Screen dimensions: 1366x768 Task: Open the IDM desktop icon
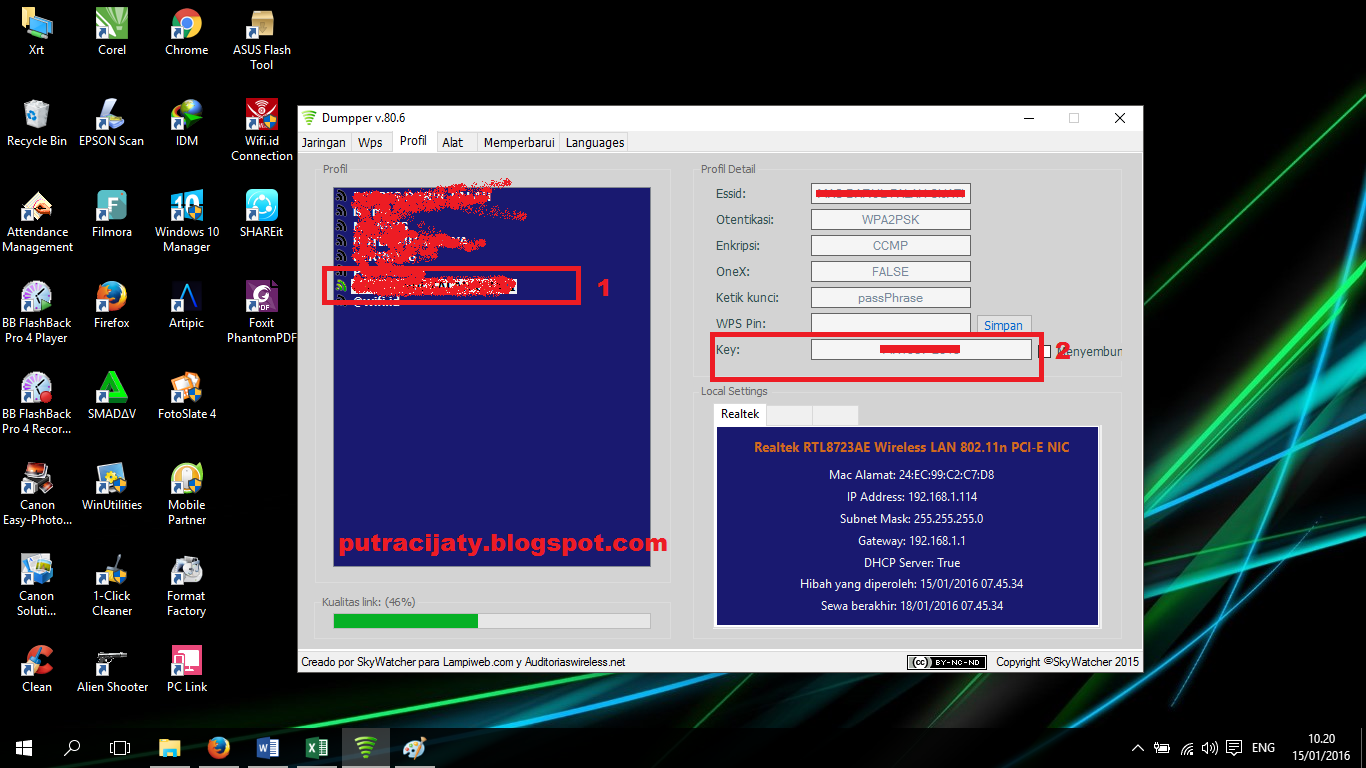(x=187, y=122)
